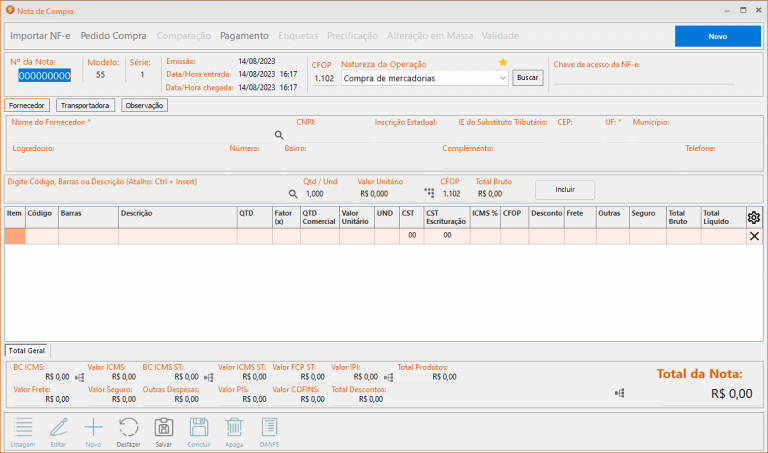Viewport: 768px width, 453px height.
Task: Click the ICMS % column header
Action: [x=485, y=217]
